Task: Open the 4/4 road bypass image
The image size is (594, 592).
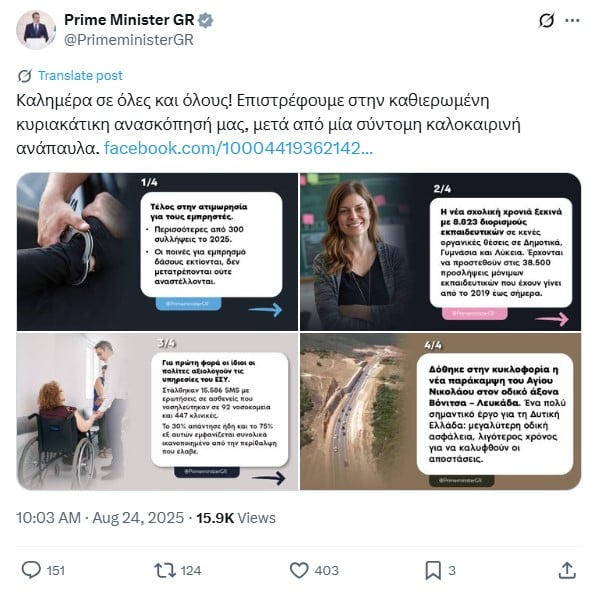Action: pos(441,411)
